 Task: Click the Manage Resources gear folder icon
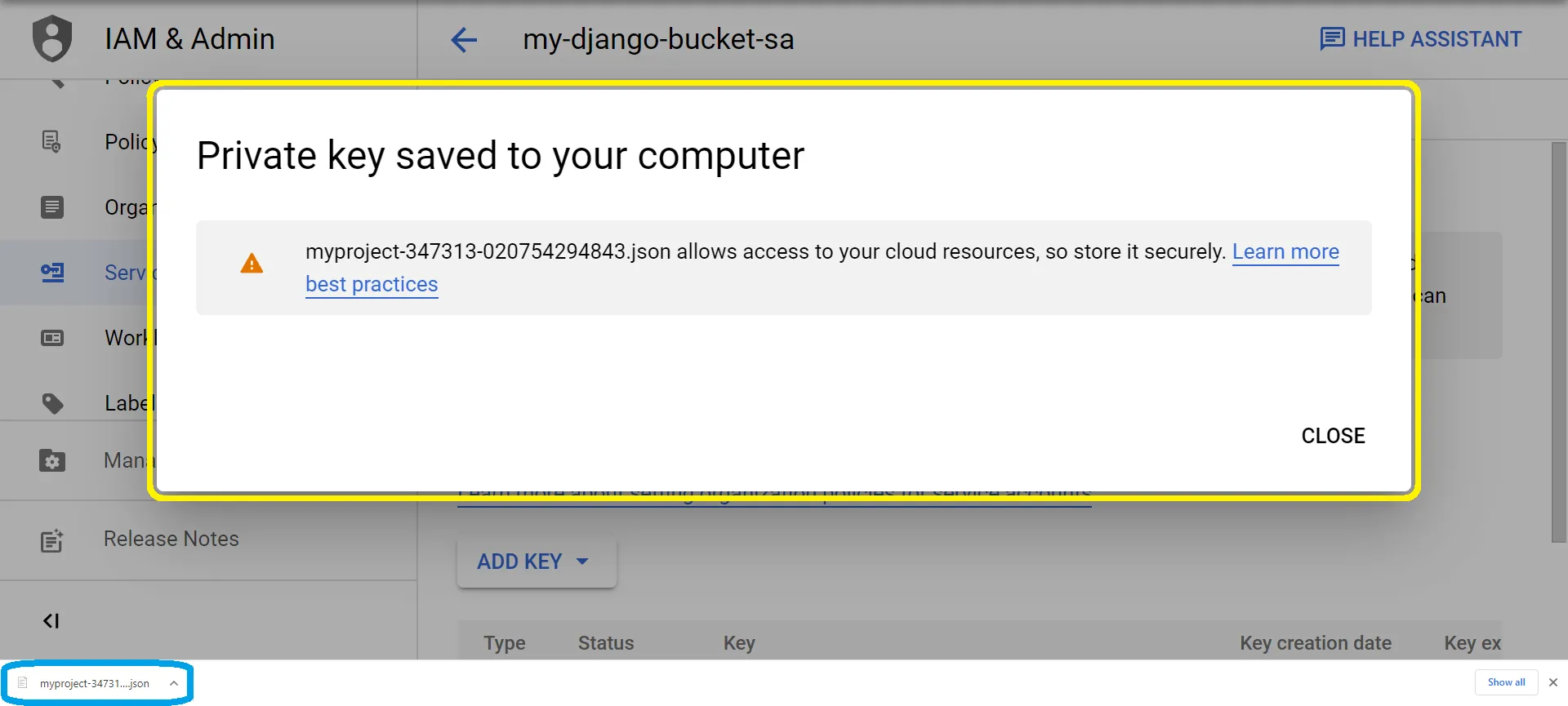click(x=52, y=461)
